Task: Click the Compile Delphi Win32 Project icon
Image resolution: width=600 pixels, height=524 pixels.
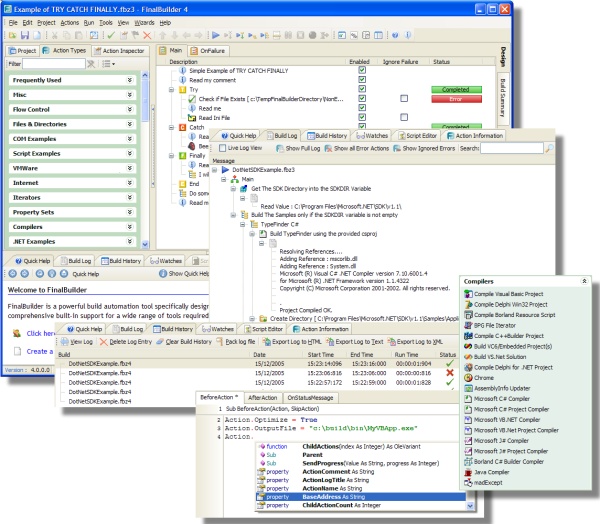Action: click(468, 305)
